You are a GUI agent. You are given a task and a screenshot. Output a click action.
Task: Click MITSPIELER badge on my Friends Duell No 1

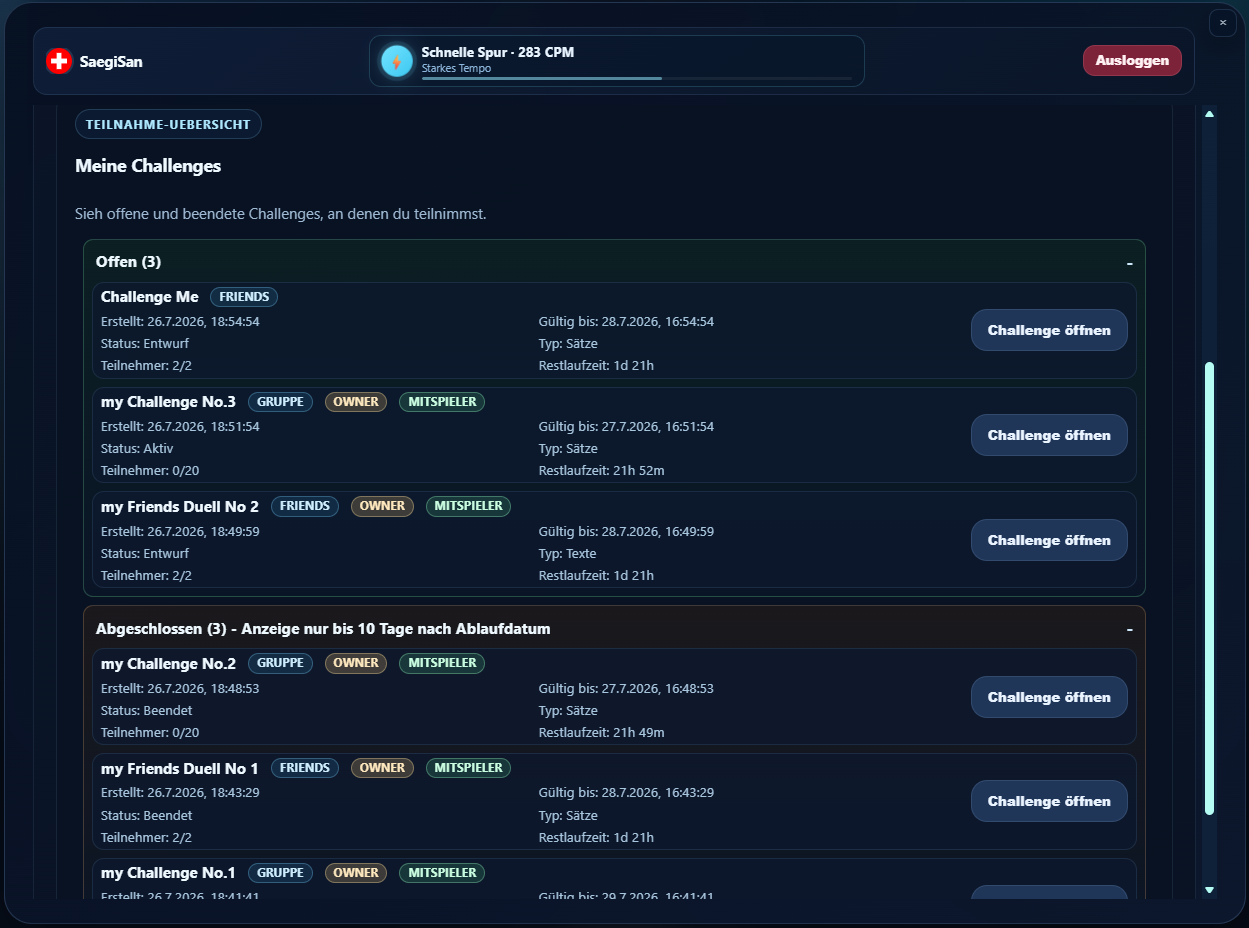point(468,768)
